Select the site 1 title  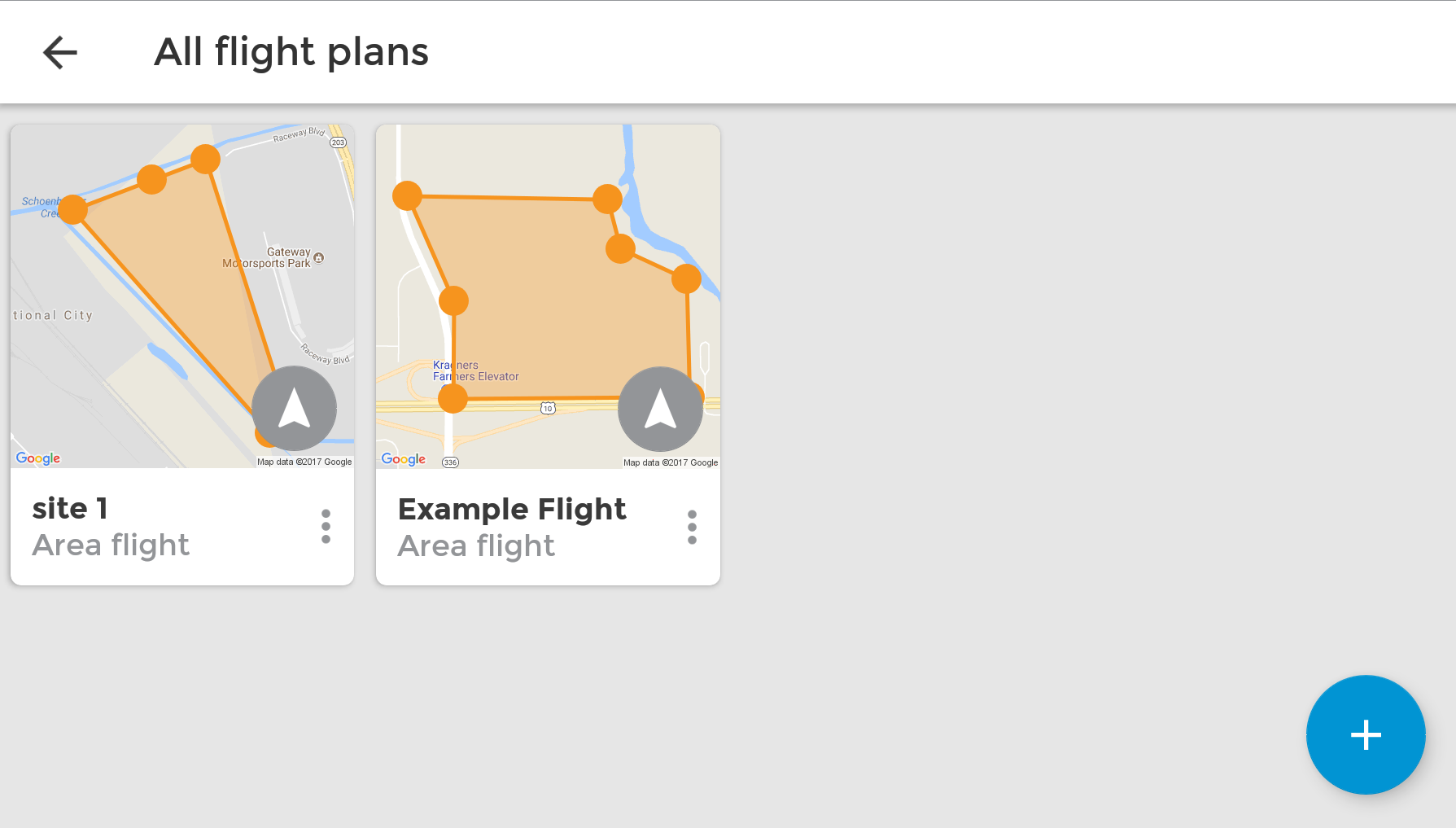(70, 508)
